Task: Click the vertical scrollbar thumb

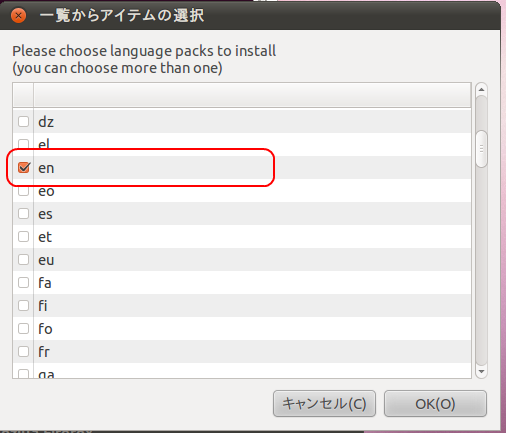Action: pos(481,149)
